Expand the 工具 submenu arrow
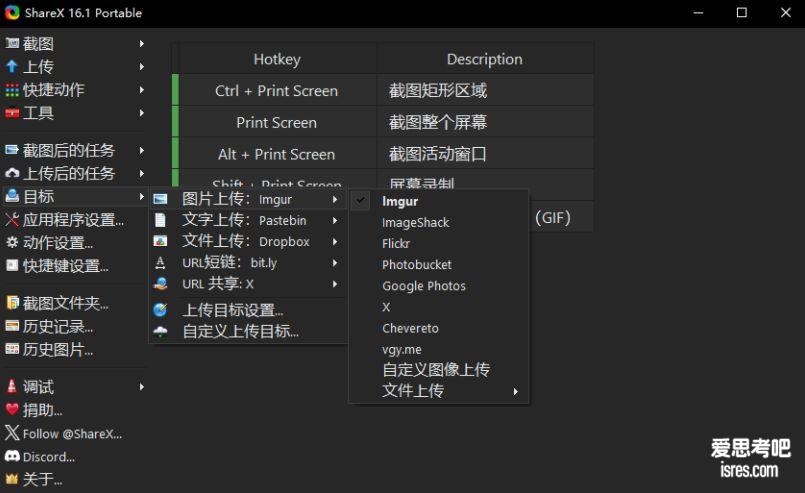The height and width of the screenshot is (493, 805). (x=142, y=112)
